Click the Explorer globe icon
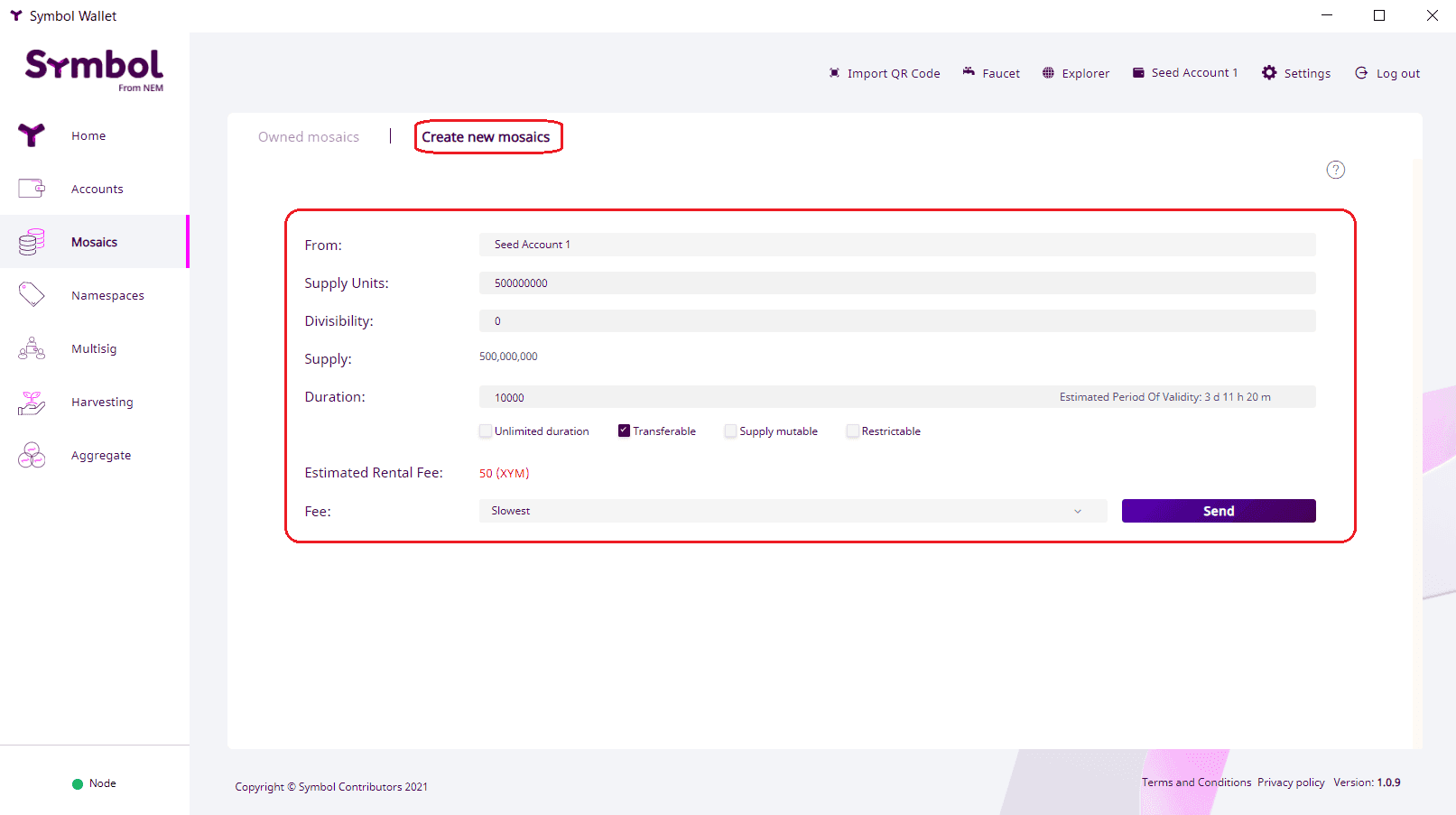Image resolution: width=1456 pixels, height=815 pixels. [x=1048, y=73]
